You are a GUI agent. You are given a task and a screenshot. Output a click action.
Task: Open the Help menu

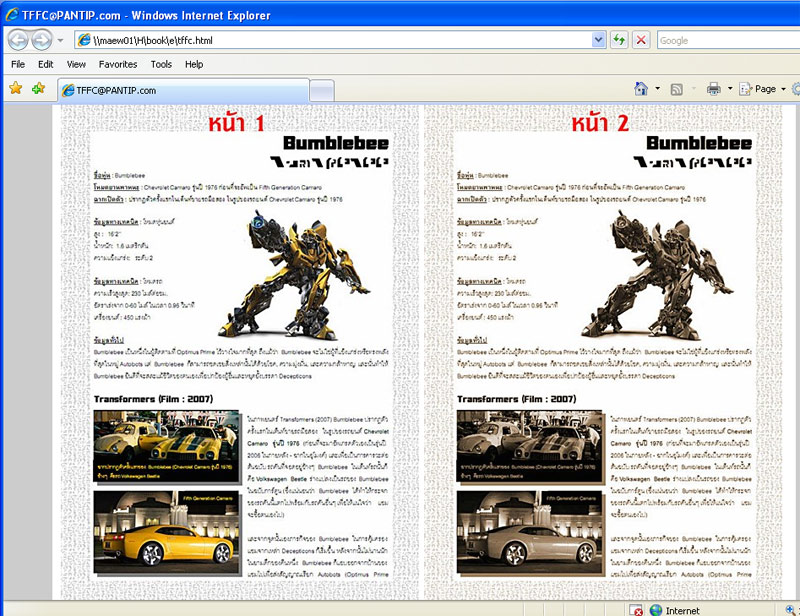point(194,64)
